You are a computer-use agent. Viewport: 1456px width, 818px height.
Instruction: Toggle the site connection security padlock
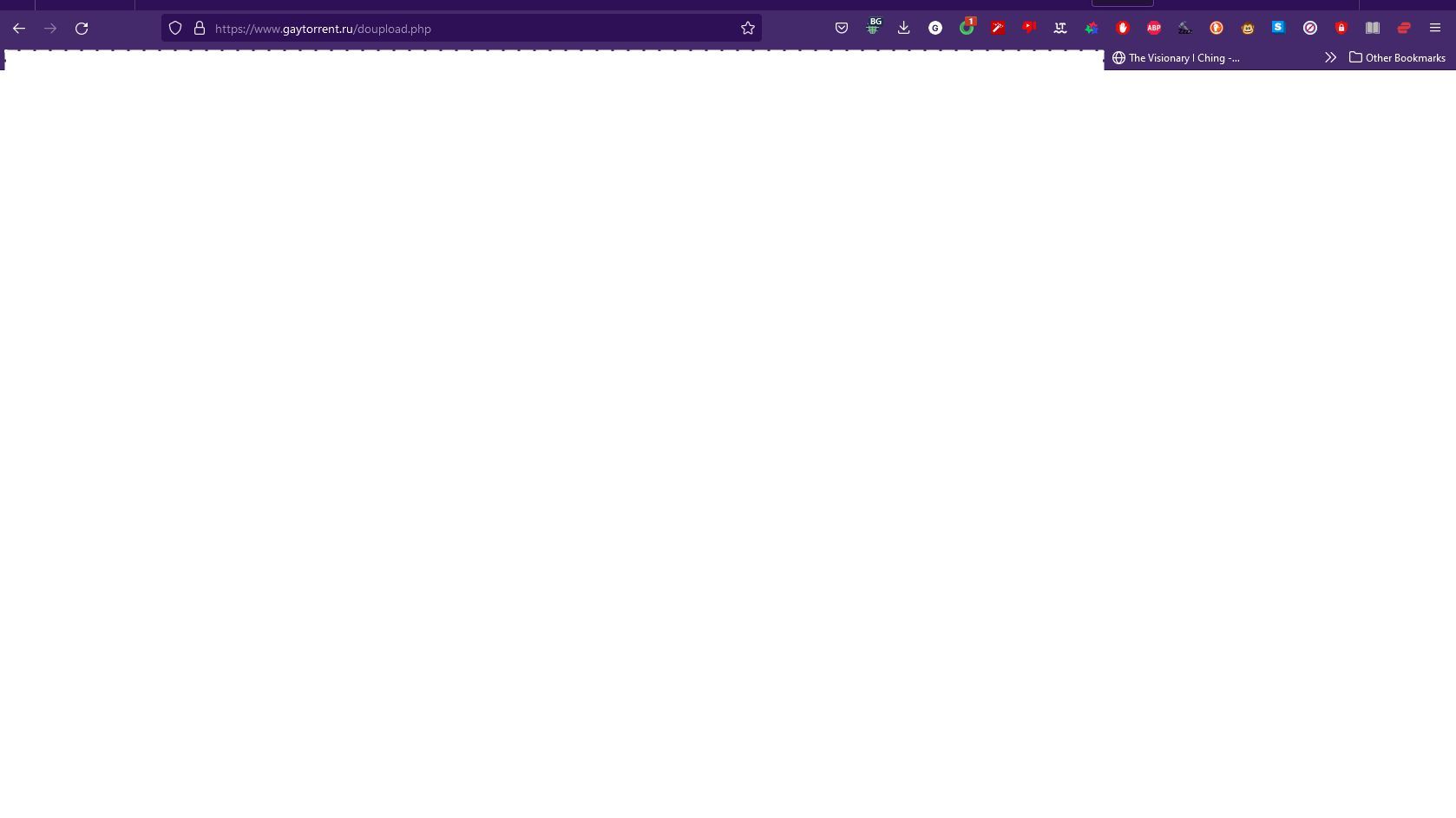(x=198, y=28)
